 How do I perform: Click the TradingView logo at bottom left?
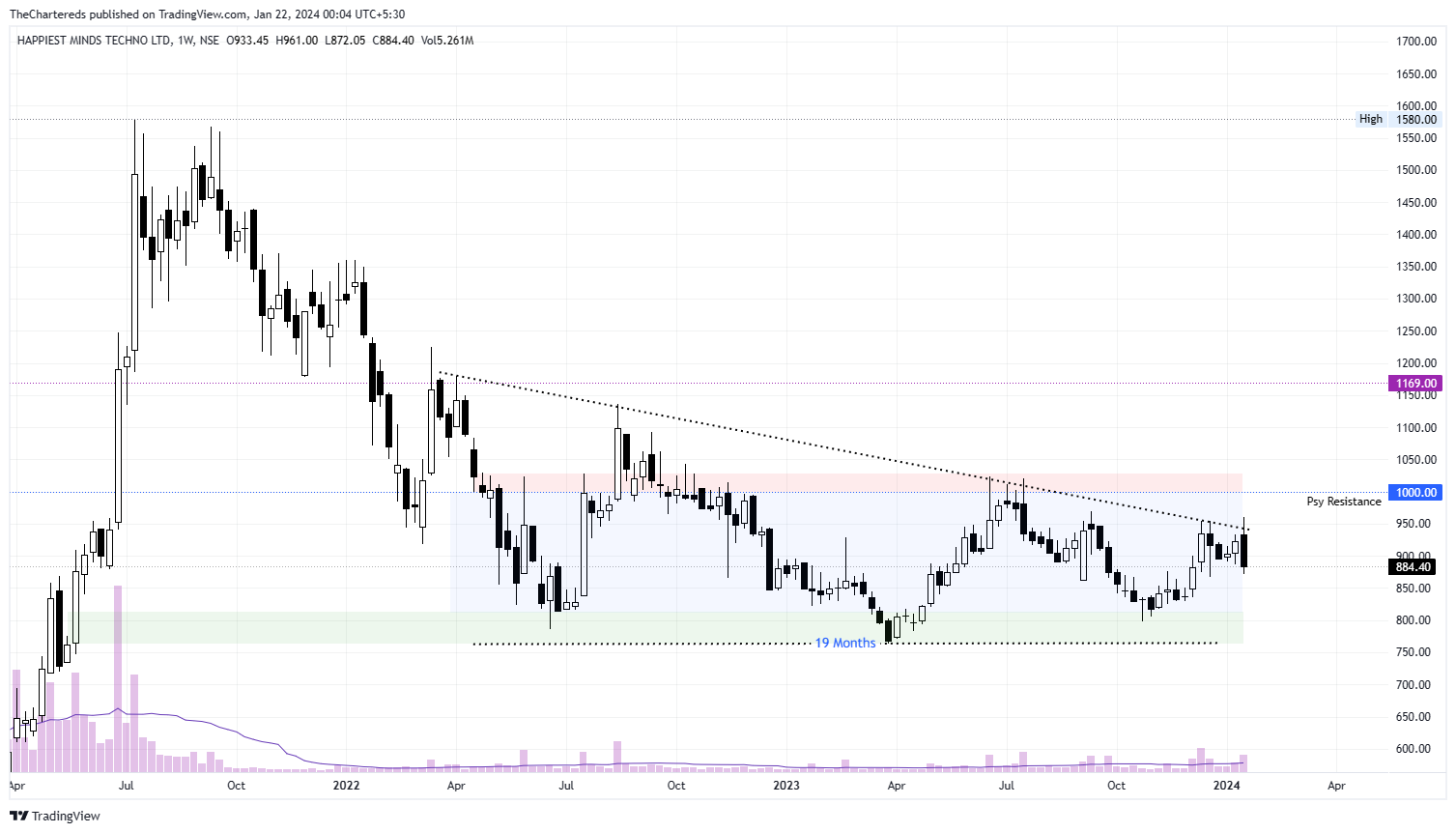click(54, 816)
